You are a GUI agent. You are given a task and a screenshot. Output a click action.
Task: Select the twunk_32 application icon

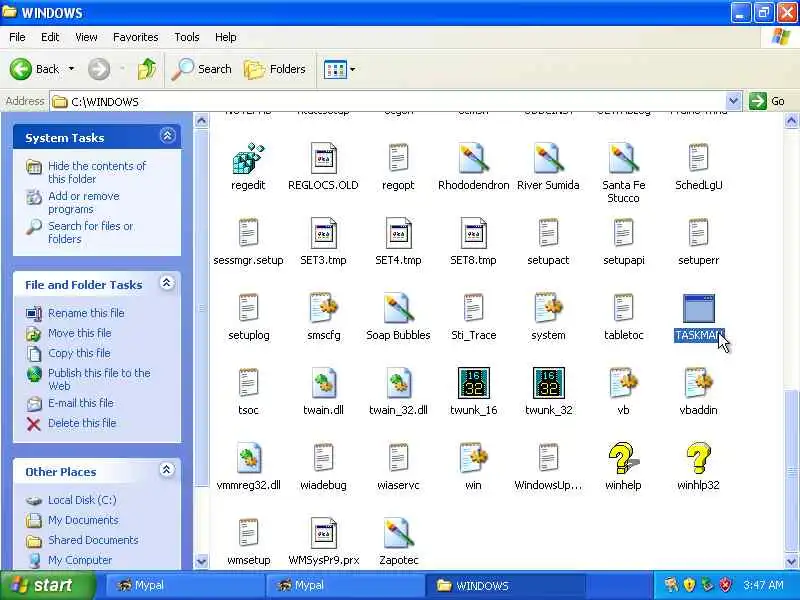[548, 383]
